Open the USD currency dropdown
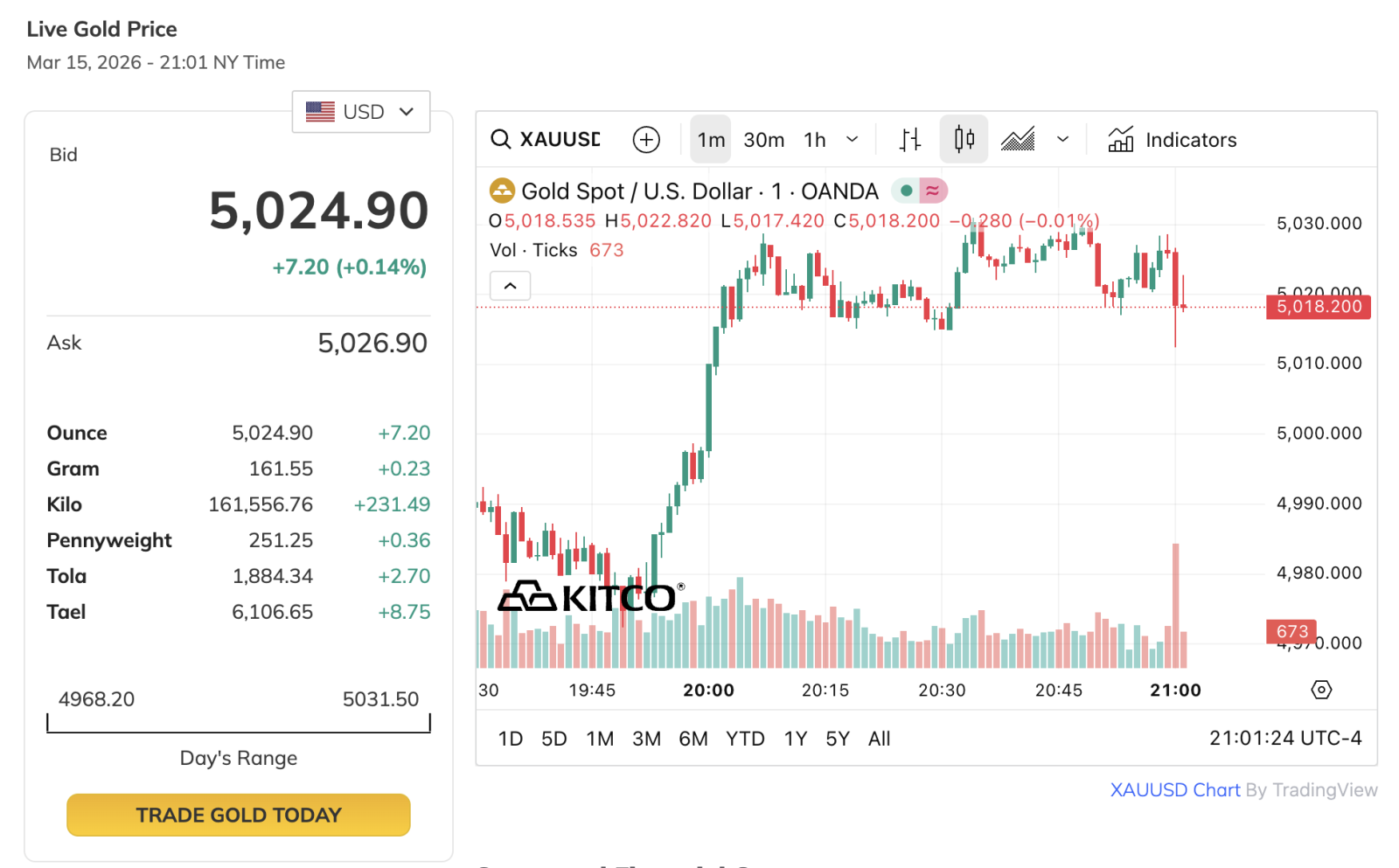 360,112
